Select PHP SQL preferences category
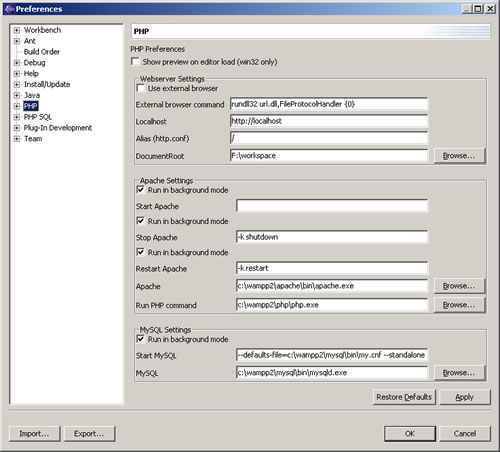This screenshot has height=452, width=500. coord(38,117)
